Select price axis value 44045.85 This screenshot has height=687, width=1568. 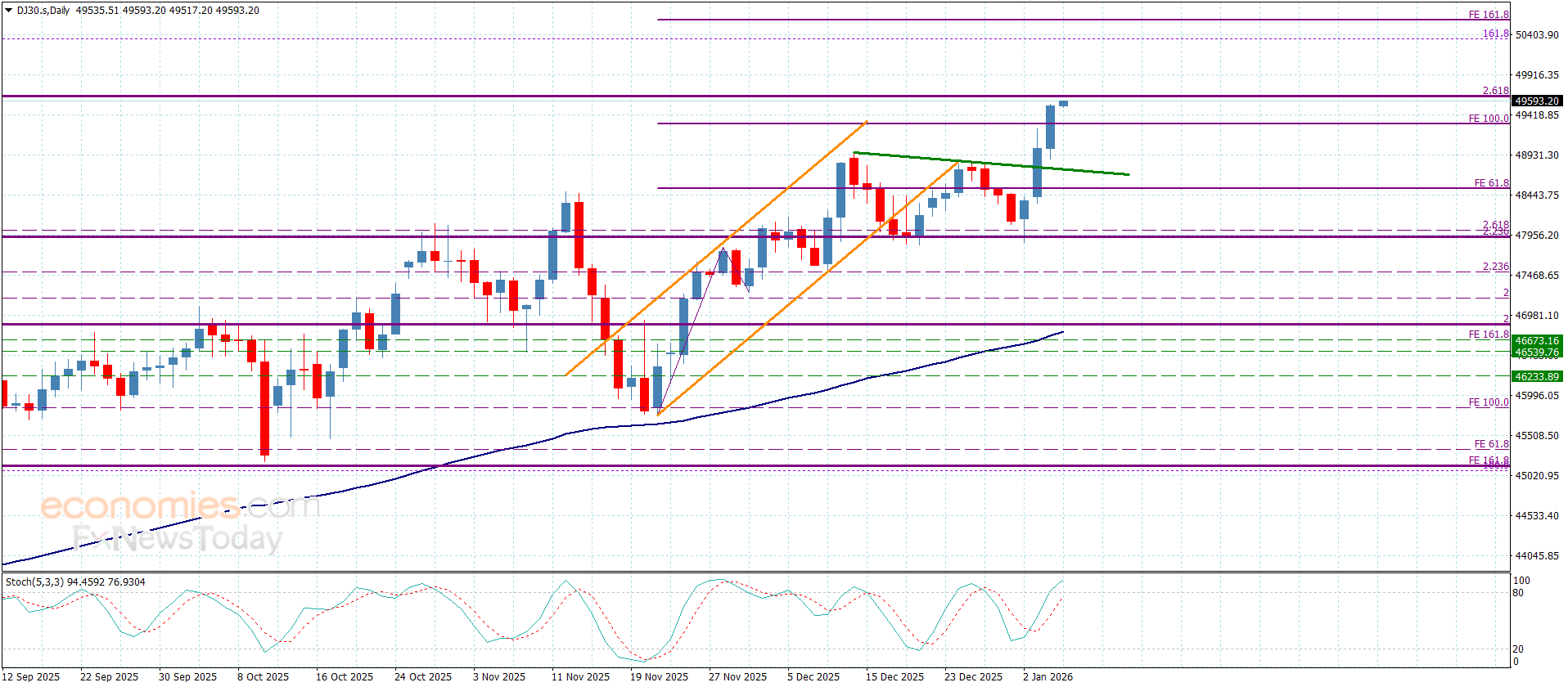[1537, 556]
